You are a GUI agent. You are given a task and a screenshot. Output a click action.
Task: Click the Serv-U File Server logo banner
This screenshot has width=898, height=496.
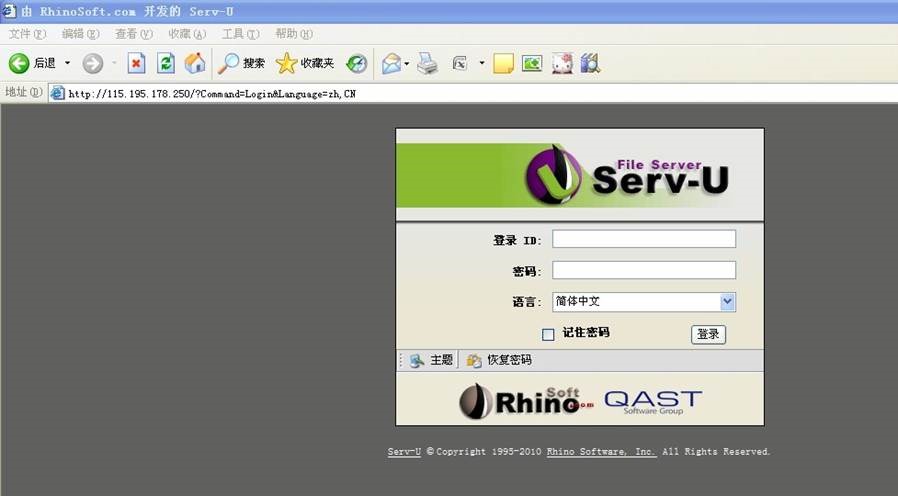(580, 175)
